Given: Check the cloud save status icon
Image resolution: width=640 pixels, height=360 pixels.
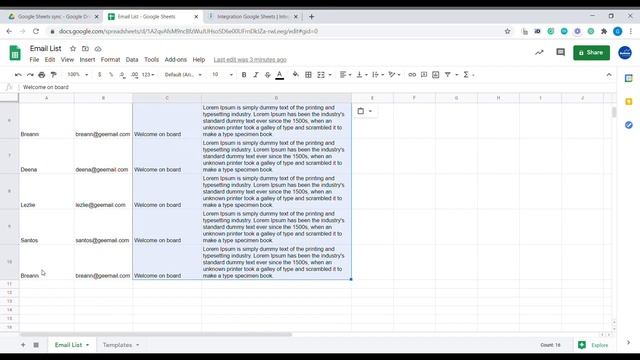Looking at the screenshot, I should 98,49.
